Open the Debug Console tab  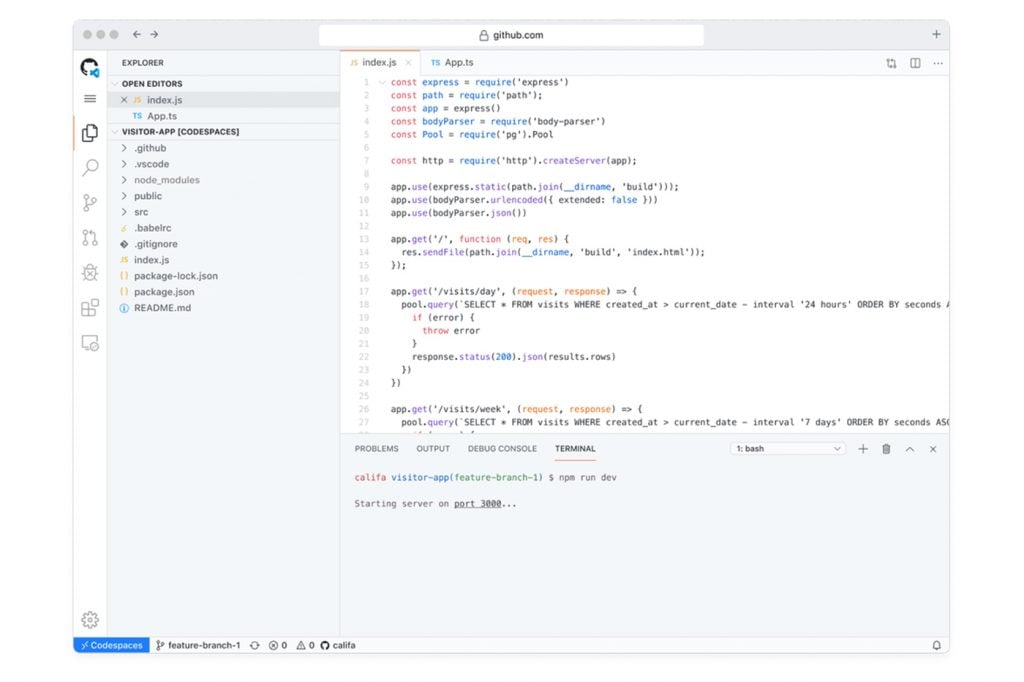click(502, 449)
